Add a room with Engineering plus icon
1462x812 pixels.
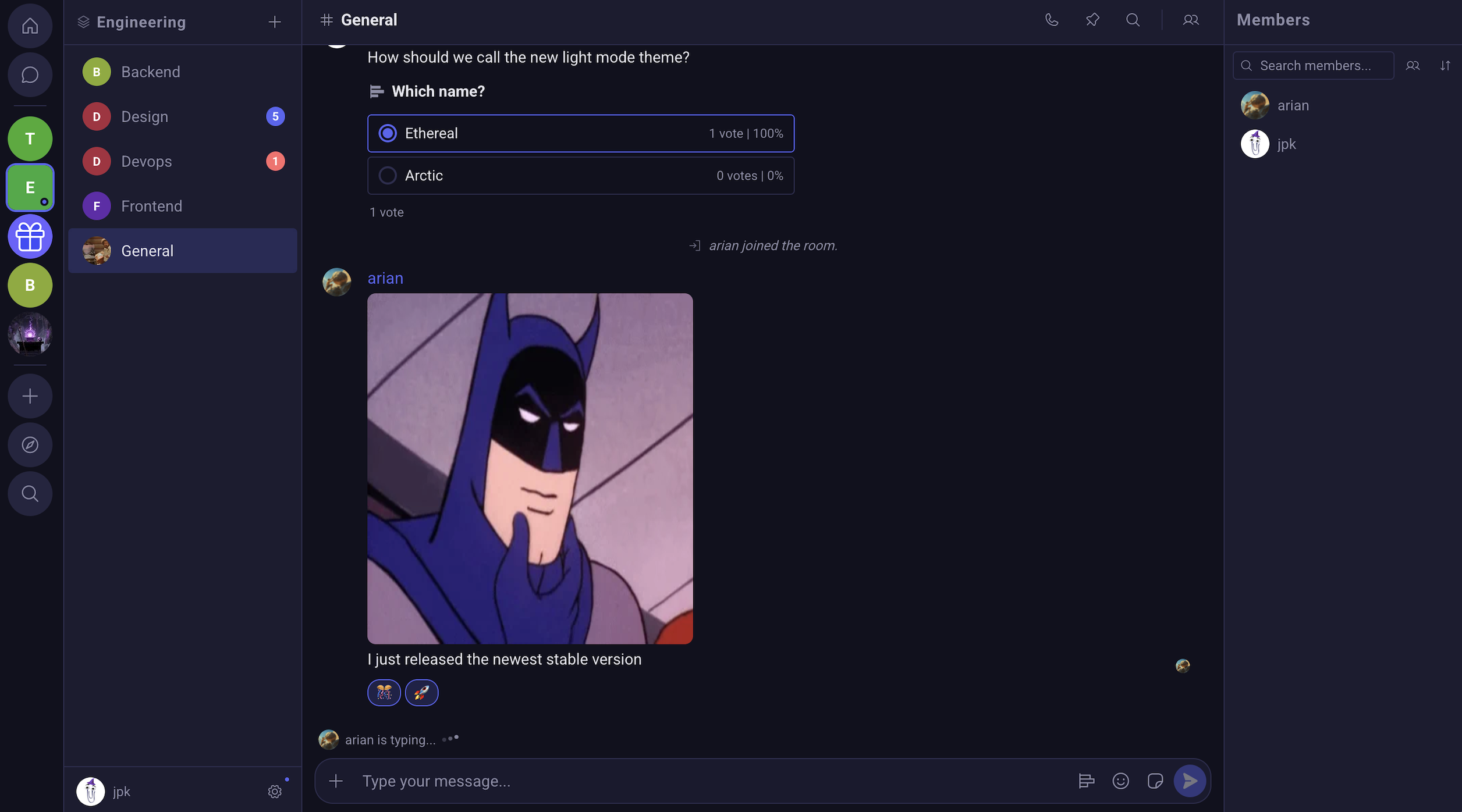(x=275, y=22)
